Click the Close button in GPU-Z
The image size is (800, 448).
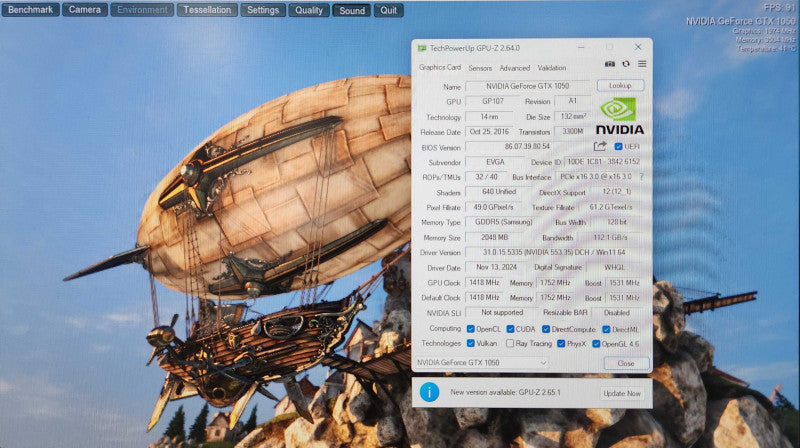(626, 363)
